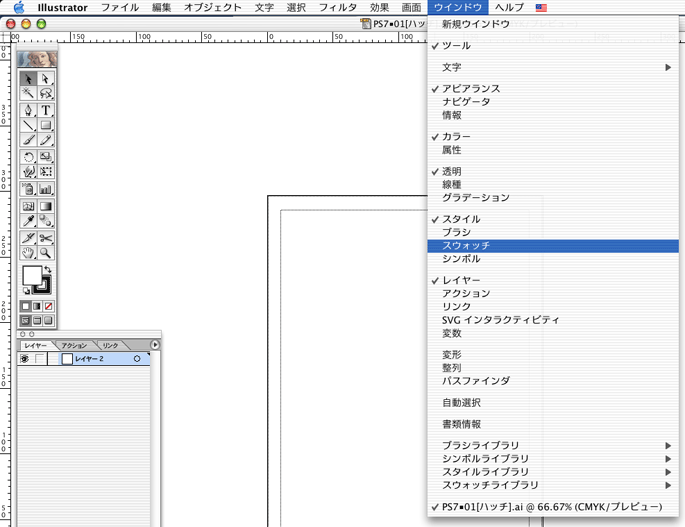Screen dimensions: 685x527
Task: Open the オブジェクト menu
Action: click(212, 7)
